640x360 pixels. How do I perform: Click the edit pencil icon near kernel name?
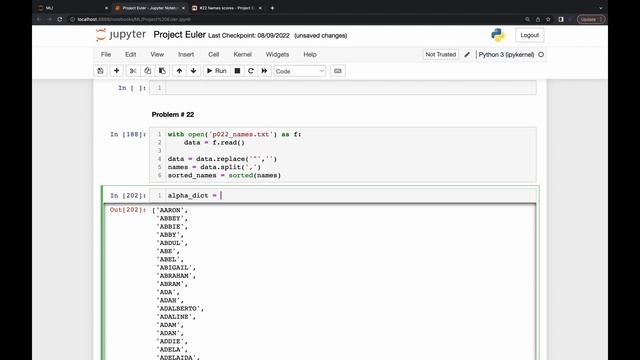click(x=467, y=54)
